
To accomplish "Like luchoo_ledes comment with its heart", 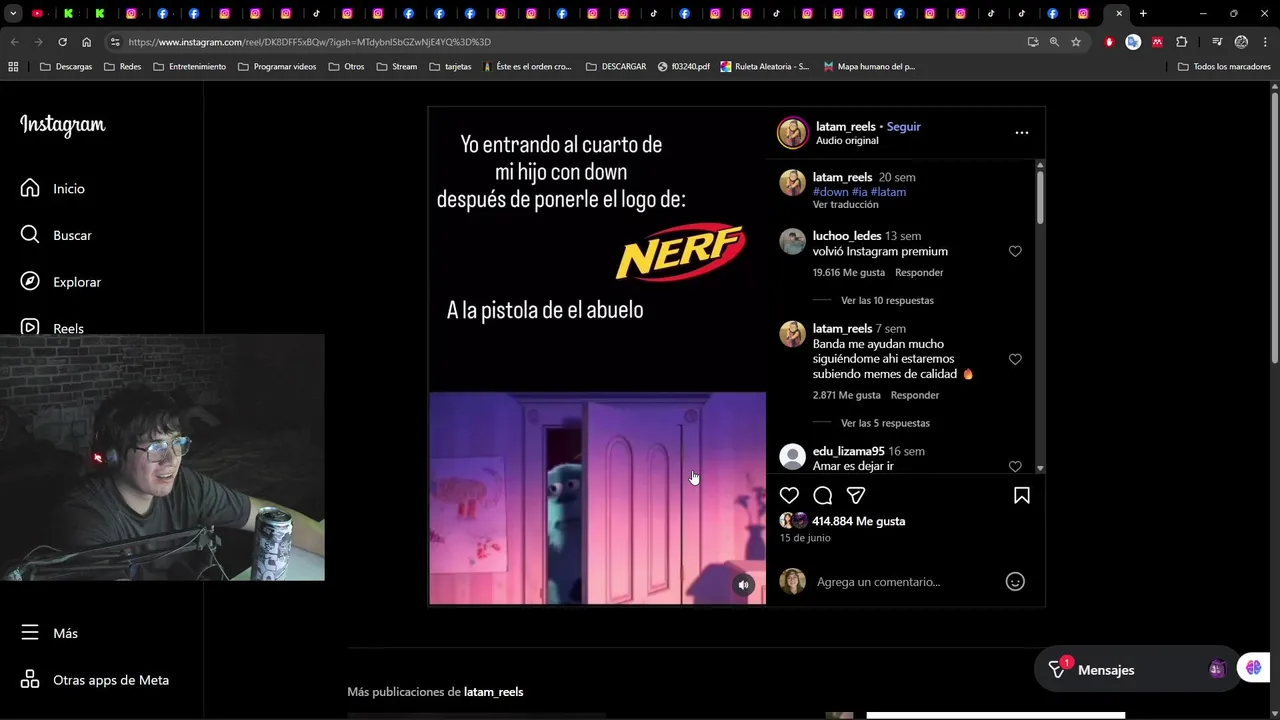I will click(x=1015, y=251).
